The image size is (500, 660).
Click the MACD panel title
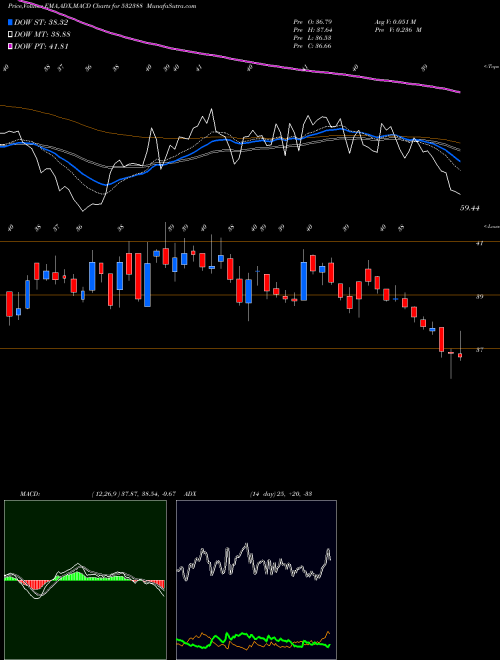pos(29,493)
